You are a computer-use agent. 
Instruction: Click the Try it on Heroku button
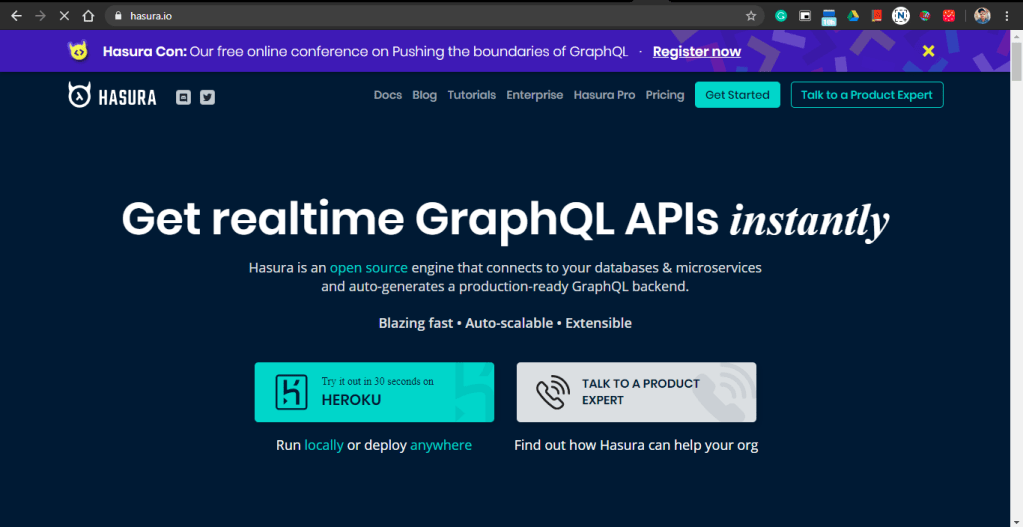click(x=374, y=392)
